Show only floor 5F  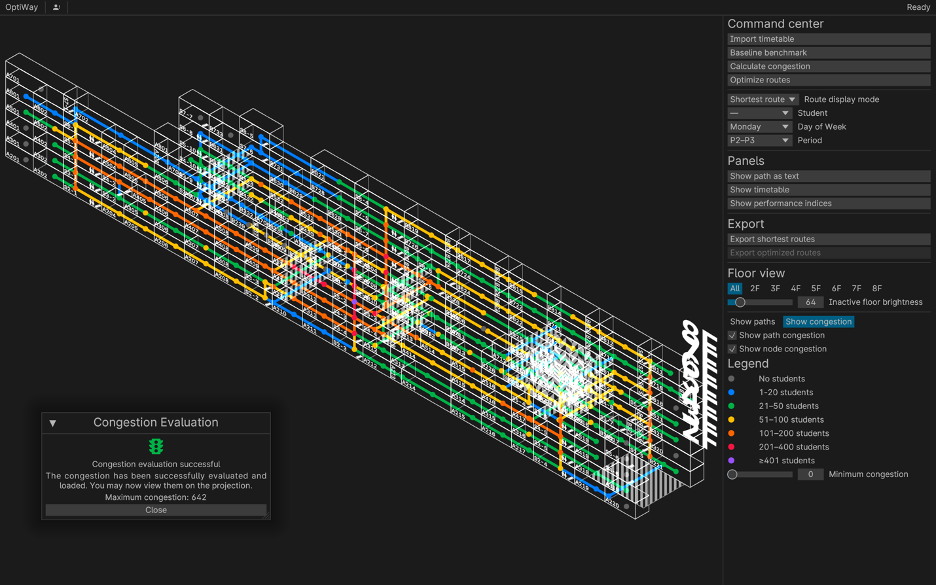[x=816, y=288]
